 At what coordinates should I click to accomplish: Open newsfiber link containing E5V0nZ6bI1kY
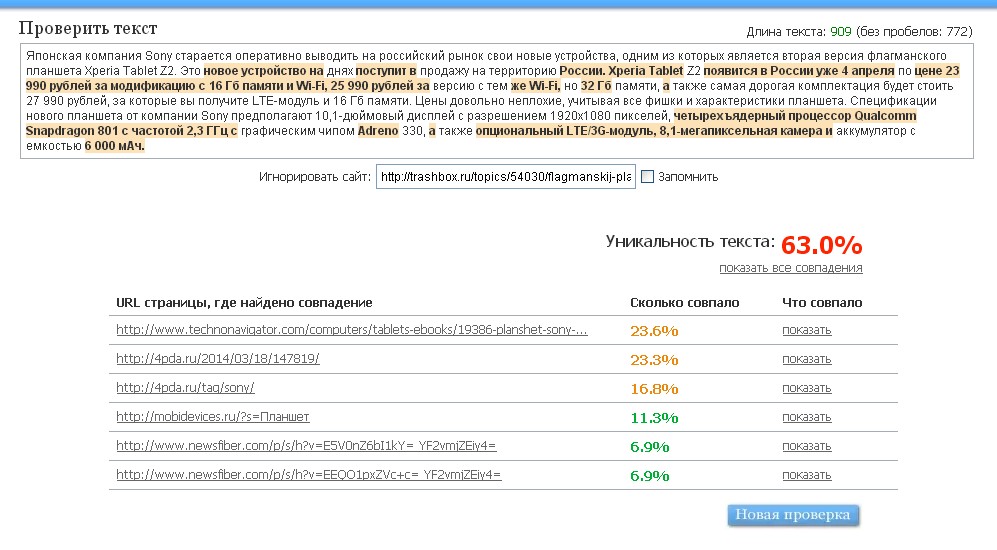tap(306, 446)
